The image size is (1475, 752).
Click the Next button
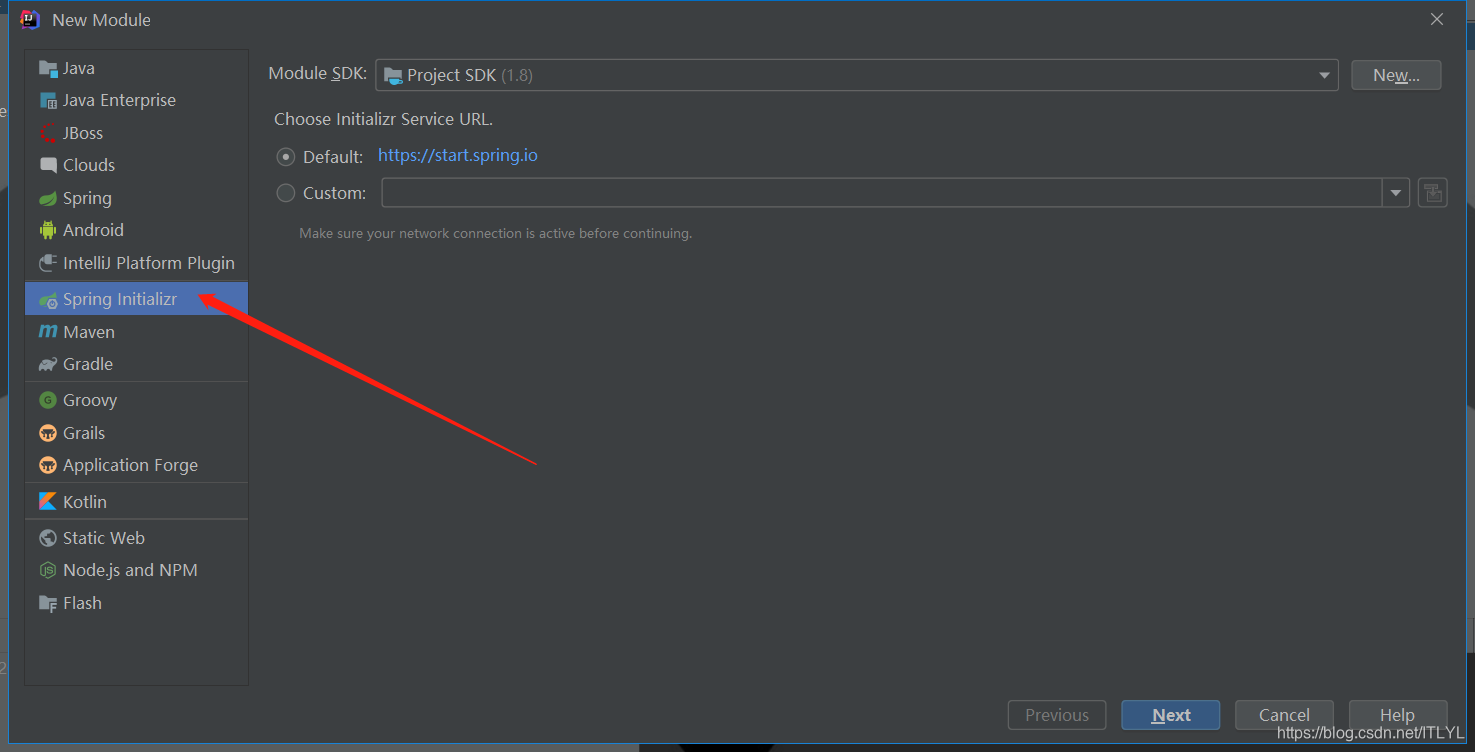click(x=1170, y=715)
